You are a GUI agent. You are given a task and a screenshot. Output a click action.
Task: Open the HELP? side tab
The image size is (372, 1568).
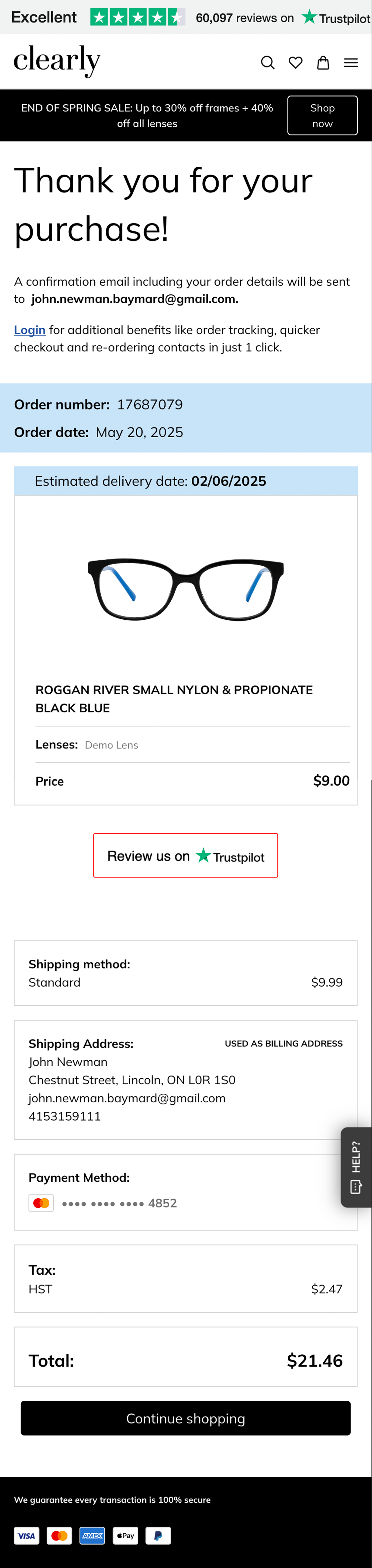tap(356, 1167)
